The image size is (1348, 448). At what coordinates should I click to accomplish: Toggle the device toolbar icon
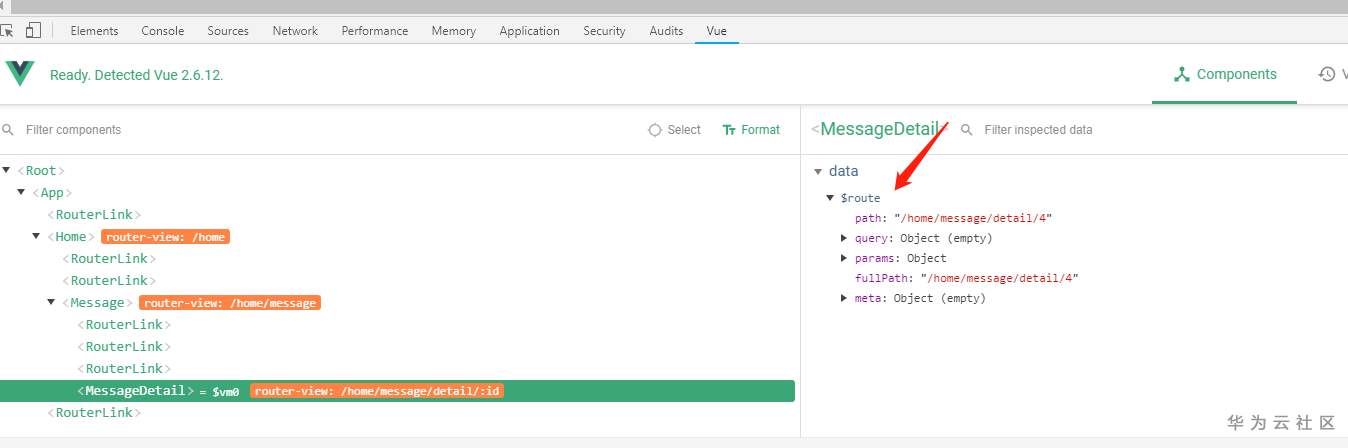[x=33, y=31]
